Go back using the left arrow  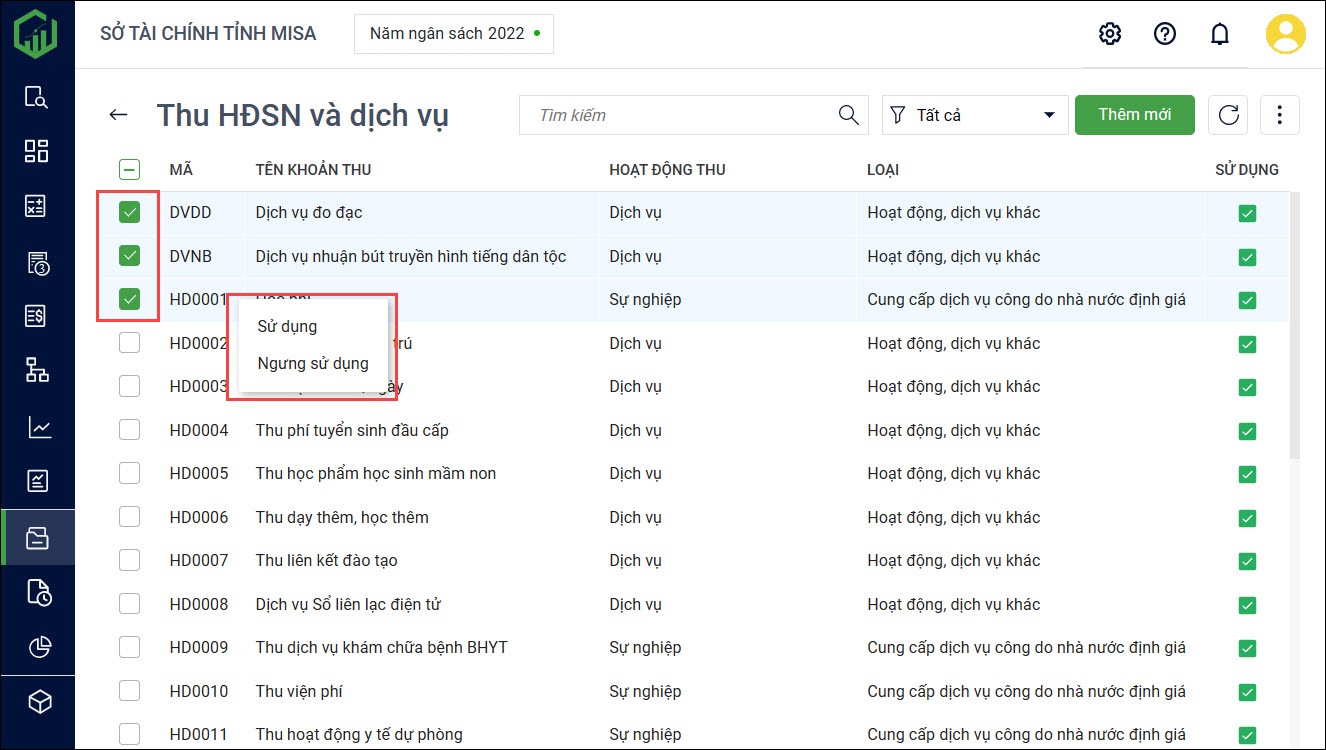click(119, 115)
